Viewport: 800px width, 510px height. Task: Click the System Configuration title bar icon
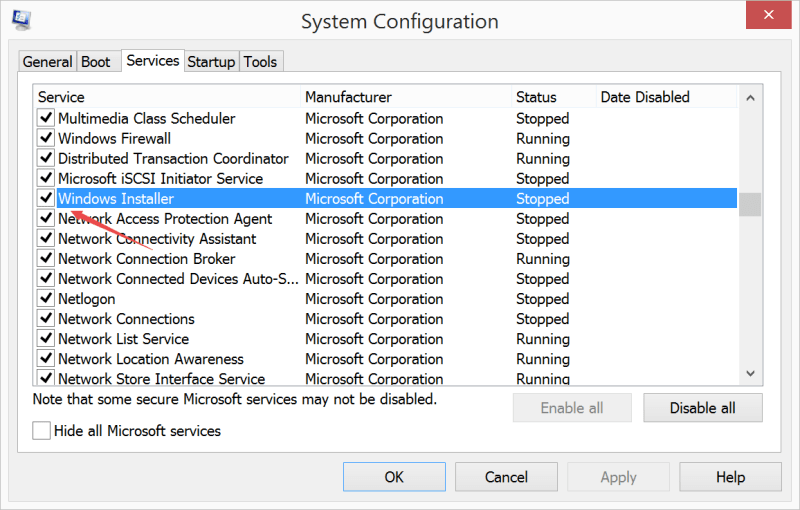click(x=21, y=20)
